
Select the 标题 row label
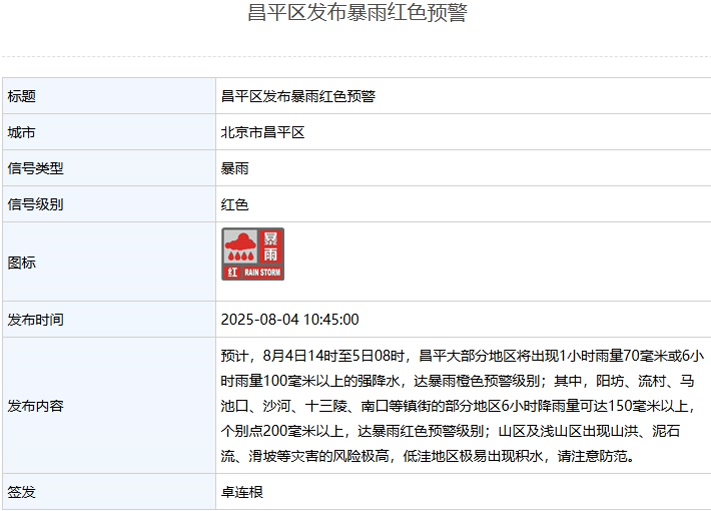pos(22,97)
